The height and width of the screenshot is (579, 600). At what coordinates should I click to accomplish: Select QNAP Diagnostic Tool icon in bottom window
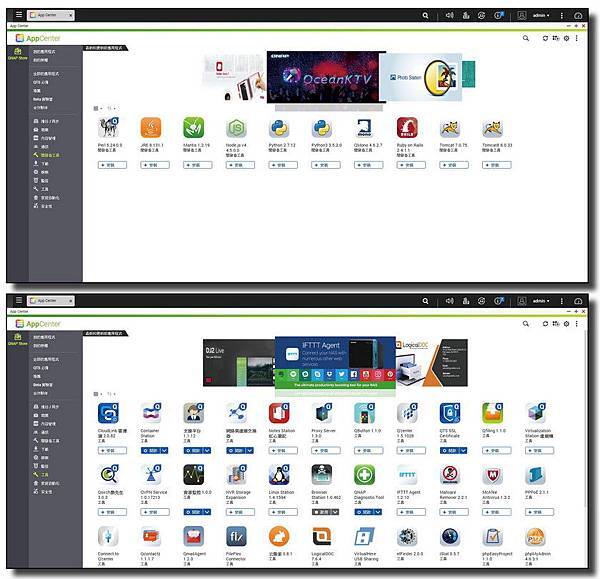364,475
